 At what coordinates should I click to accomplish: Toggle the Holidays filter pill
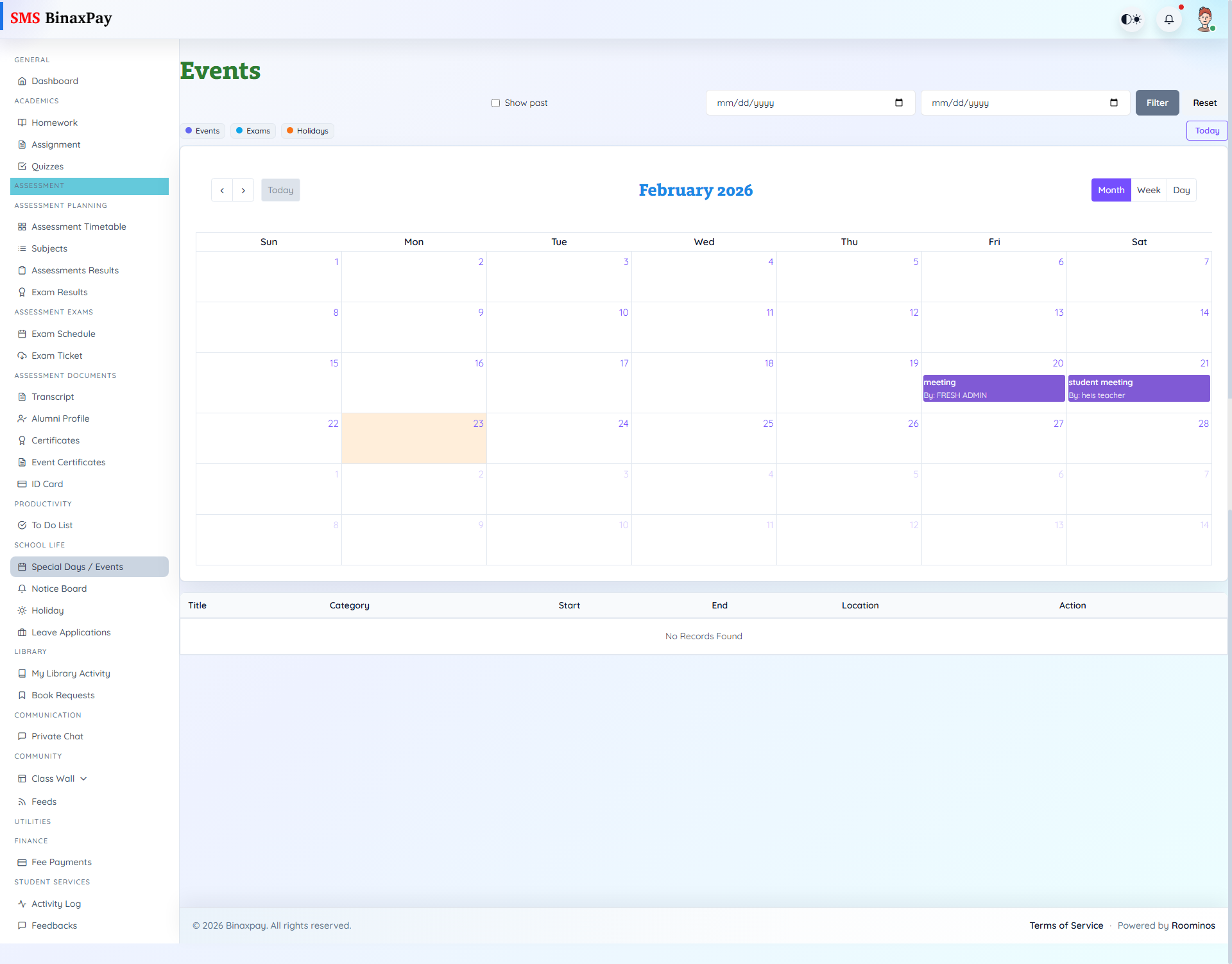click(307, 130)
